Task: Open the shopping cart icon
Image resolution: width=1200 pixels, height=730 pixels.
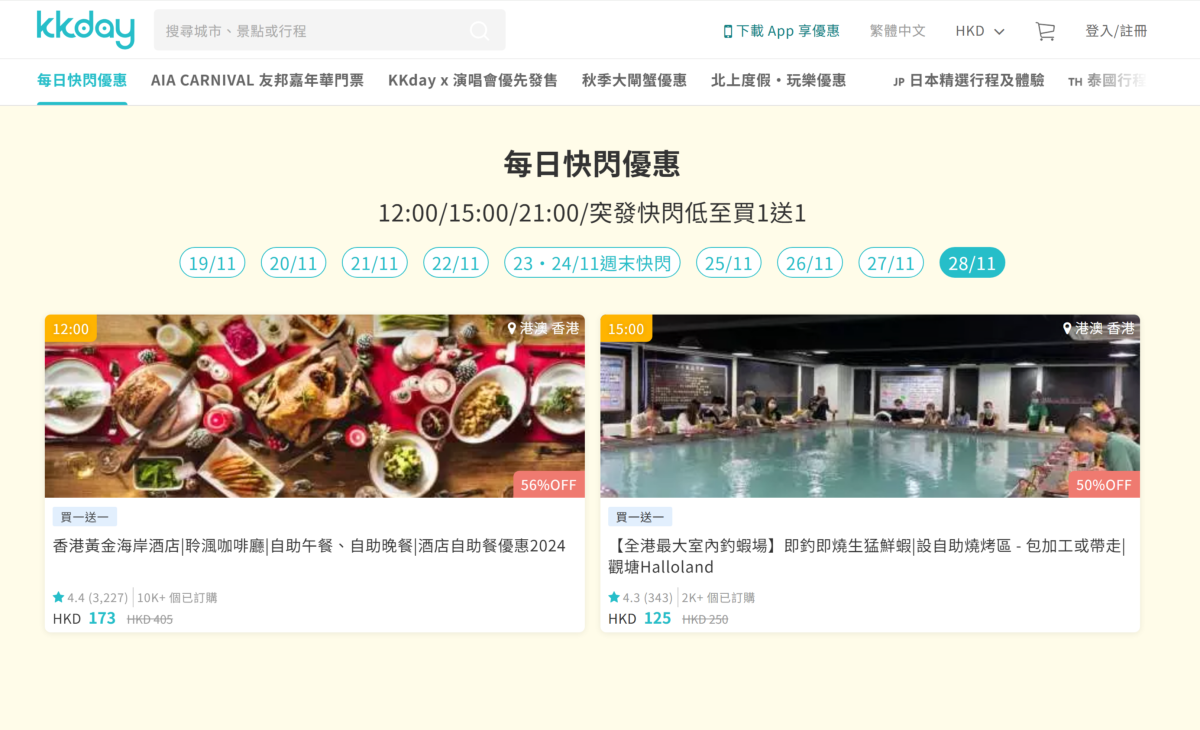Action: (x=1045, y=31)
